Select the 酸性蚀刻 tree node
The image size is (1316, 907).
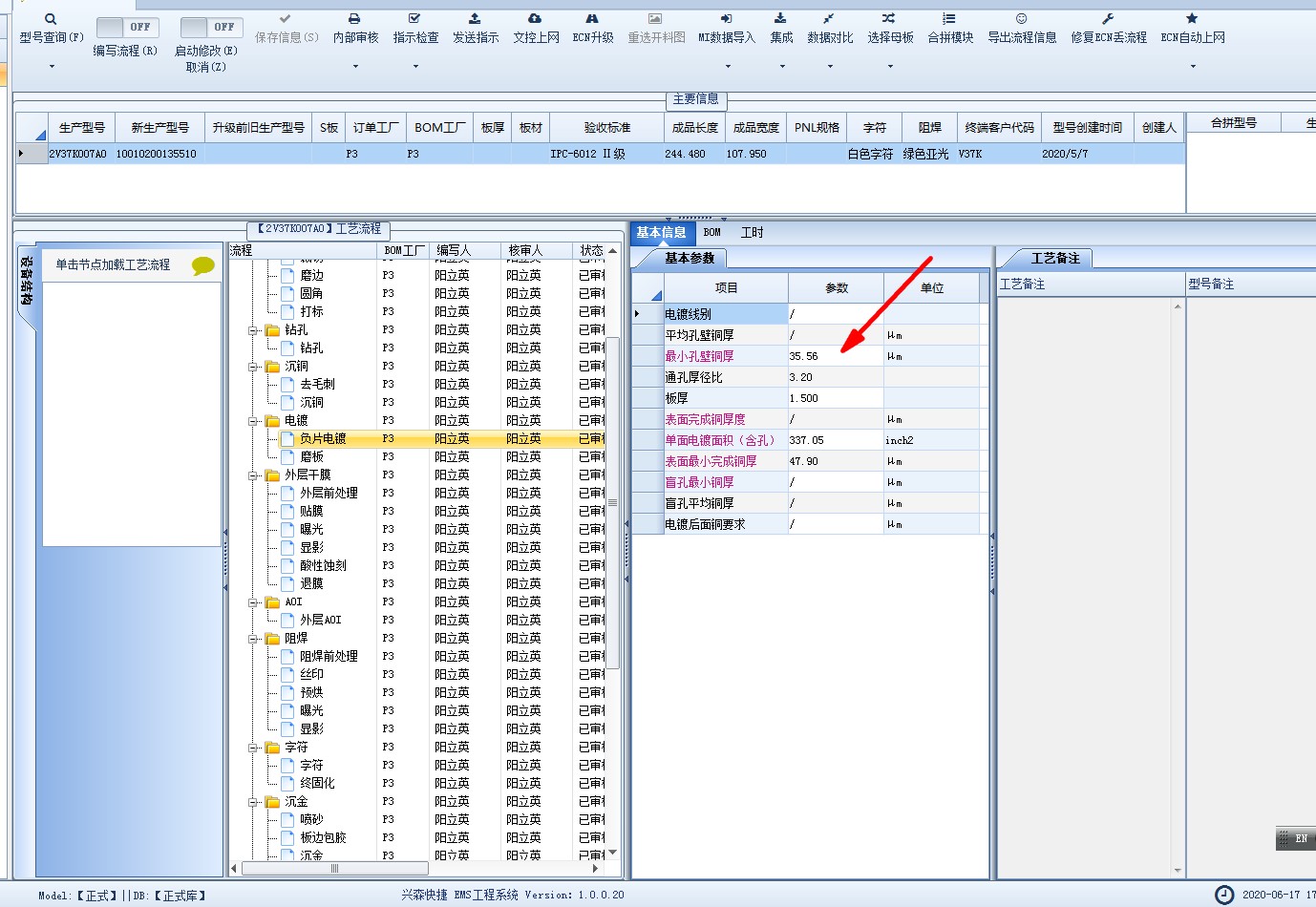click(323, 566)
